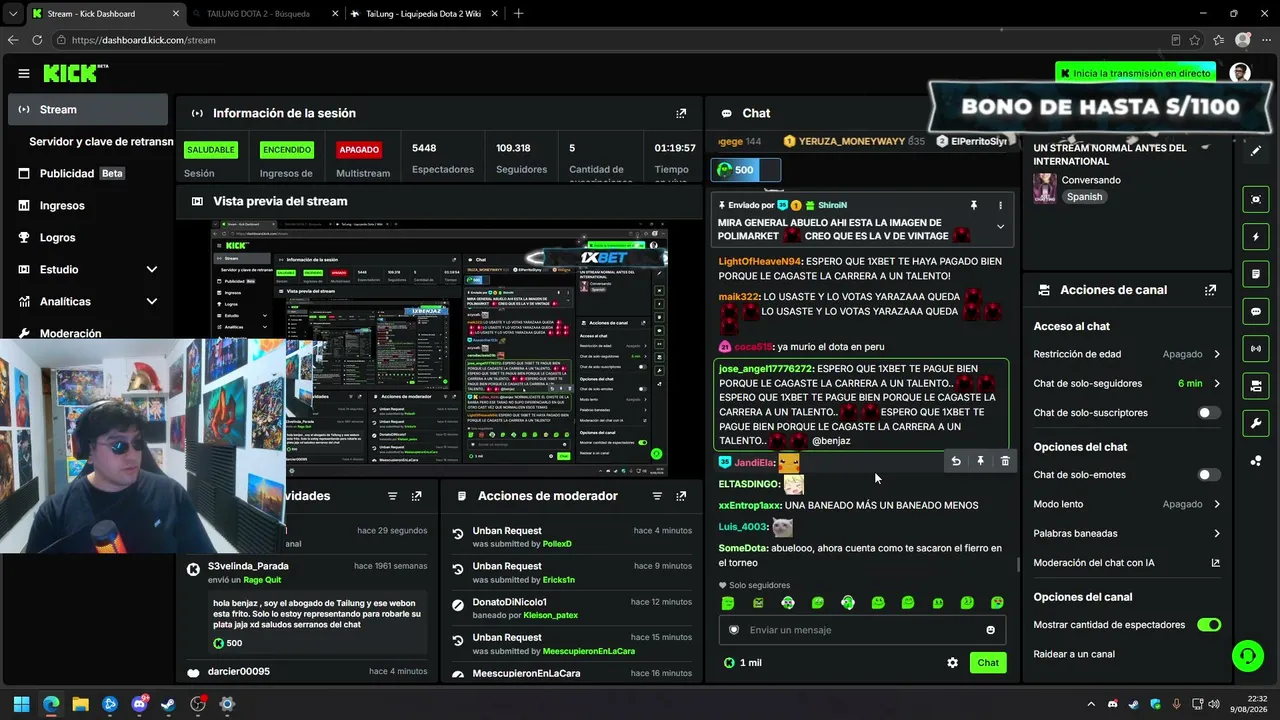Open the pinned message three-dot options

coord(1000,205)
